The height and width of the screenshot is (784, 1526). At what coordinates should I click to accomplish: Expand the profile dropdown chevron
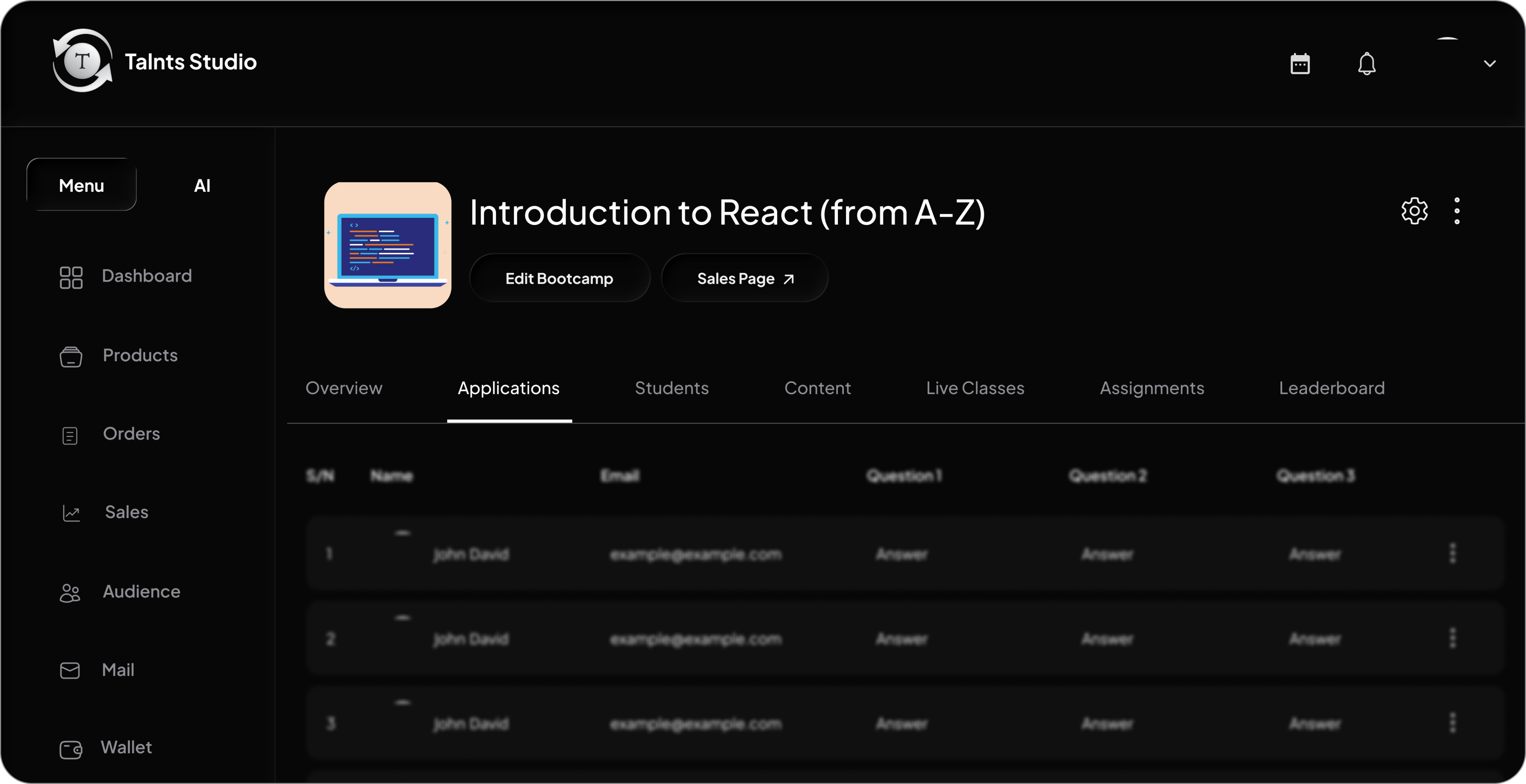point(1489,63)
